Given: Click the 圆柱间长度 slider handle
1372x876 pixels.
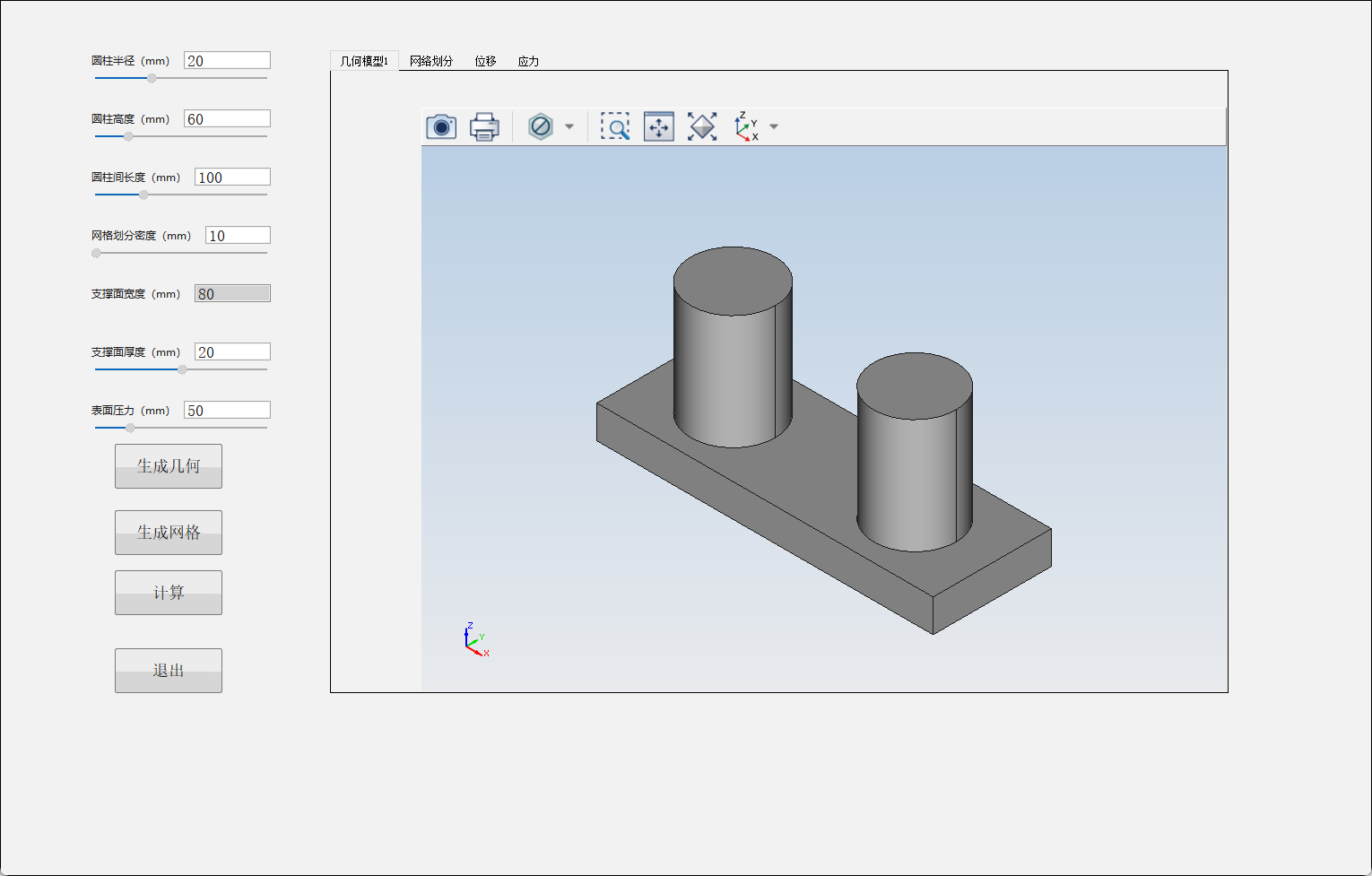Looking at the screenshot, I should point(143,195).
